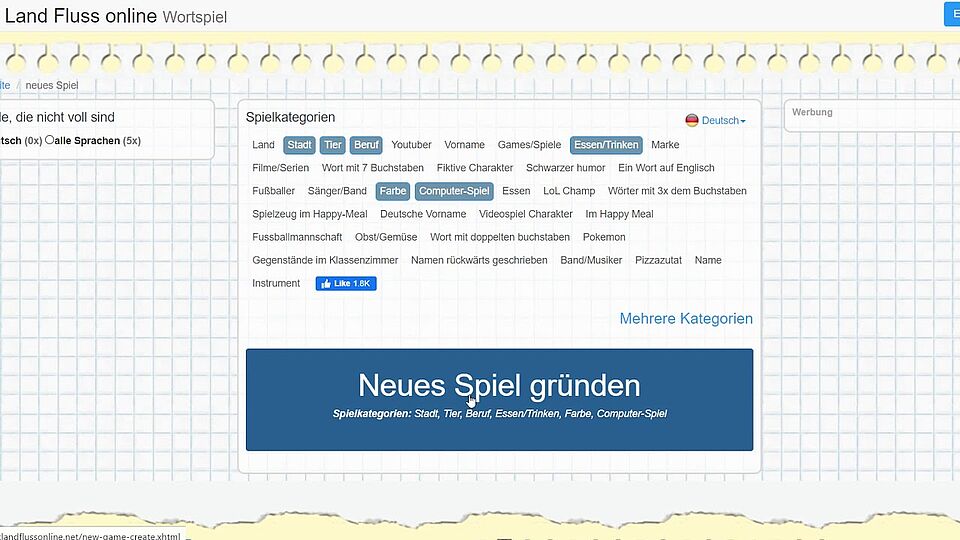
Task: Click the 'neues Spiel' breadcrumb
Action: tap(52, 85)
